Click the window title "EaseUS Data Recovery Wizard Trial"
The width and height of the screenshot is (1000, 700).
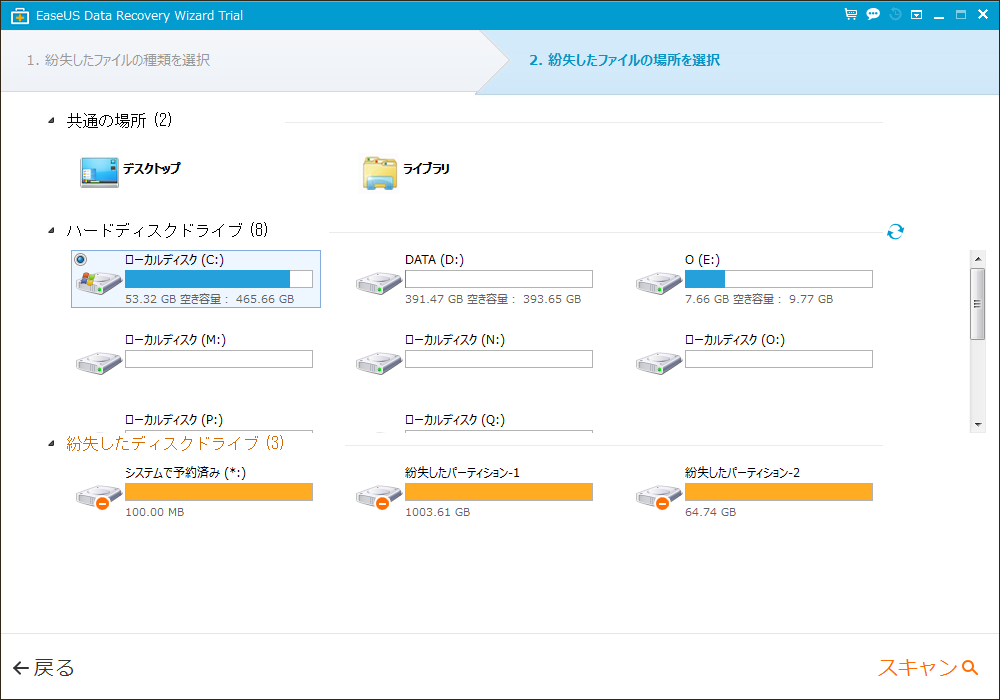pyautogui.click(x=139, y=15)
